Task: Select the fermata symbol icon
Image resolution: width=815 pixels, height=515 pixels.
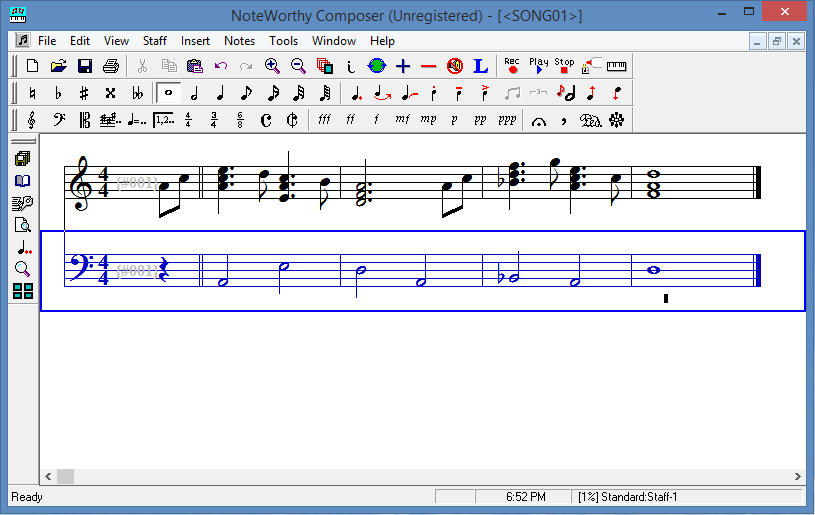Action: 539,120
